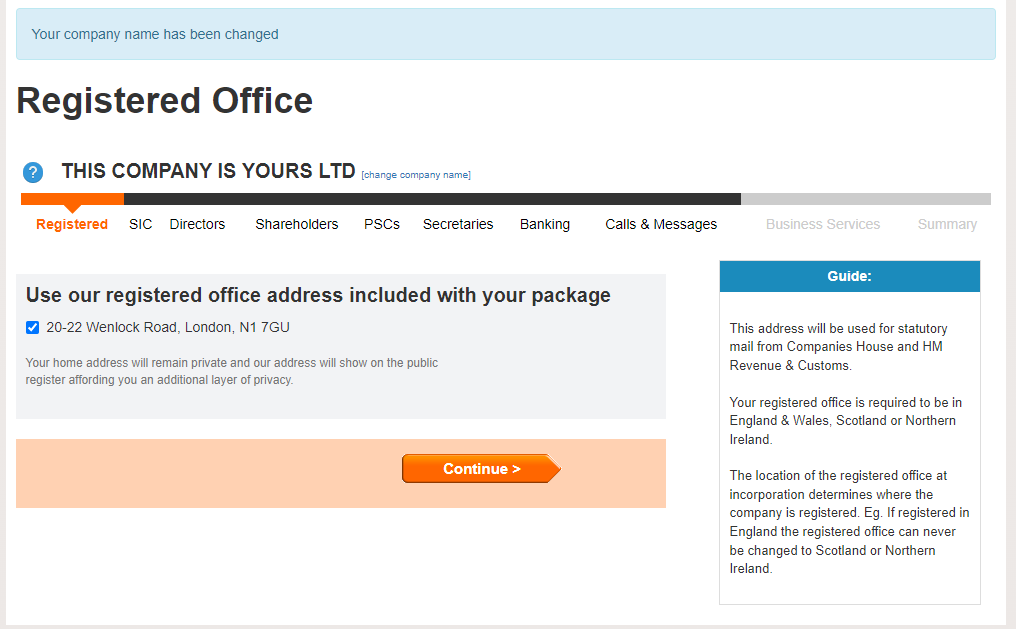Viewport: 1016px width, 629px height.
Task: Select the Registered step tab
Action: click(72, 224)
